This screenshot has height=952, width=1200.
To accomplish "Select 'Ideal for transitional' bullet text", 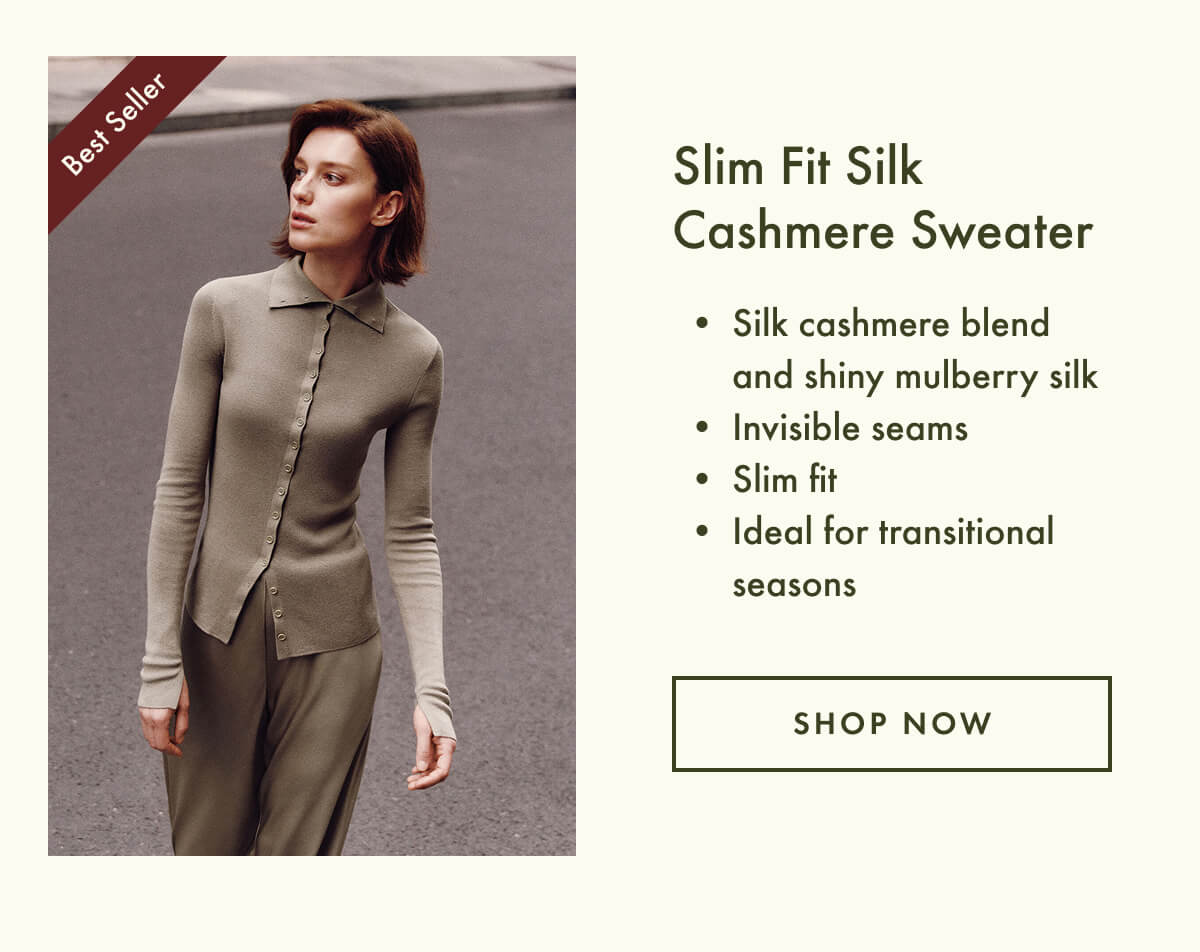I will pos(893,532).
